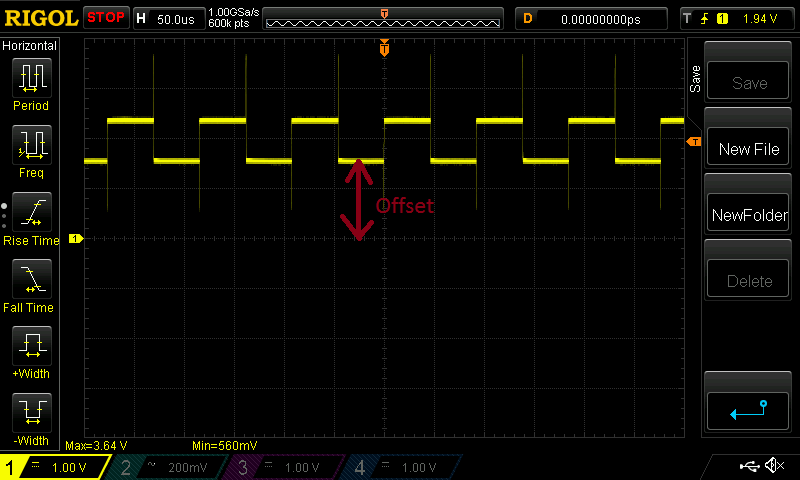The height and width of the screenshot is (480, 800).
Task: Click the RIGOL logo
Action: (x=41, y=18)
